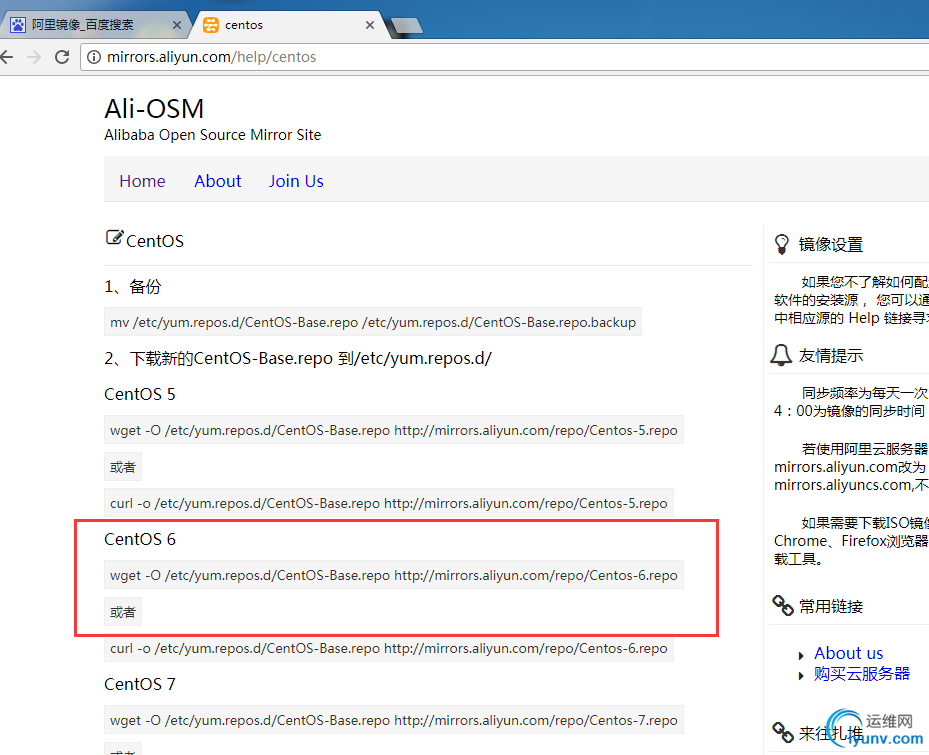Click the address bar URL field
929x755 pixels.
coord(504,57)
